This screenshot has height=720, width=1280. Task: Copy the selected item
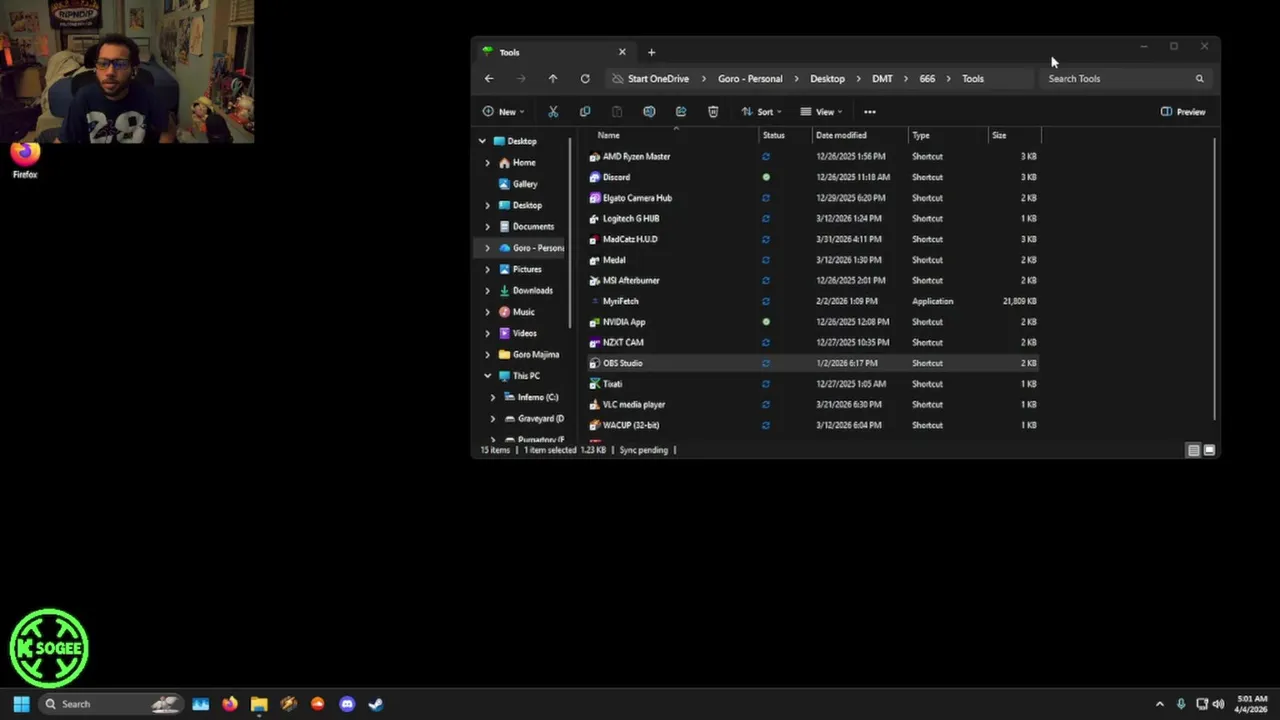(x=585, y=112)
